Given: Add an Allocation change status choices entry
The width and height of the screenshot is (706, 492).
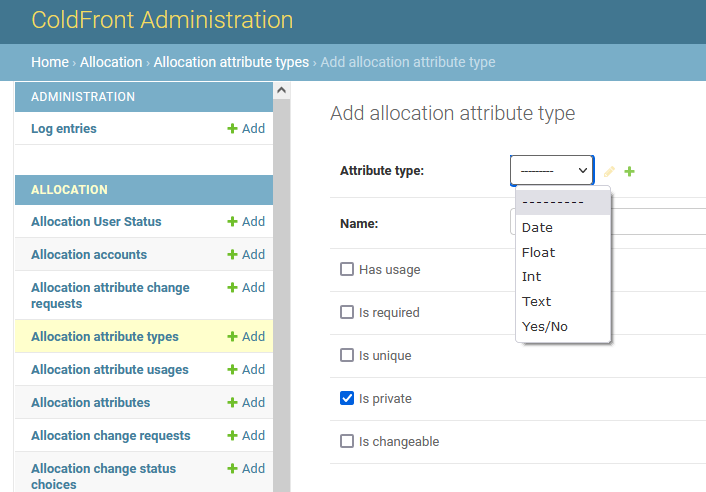Looking at the screenshot, I should 246,469.
